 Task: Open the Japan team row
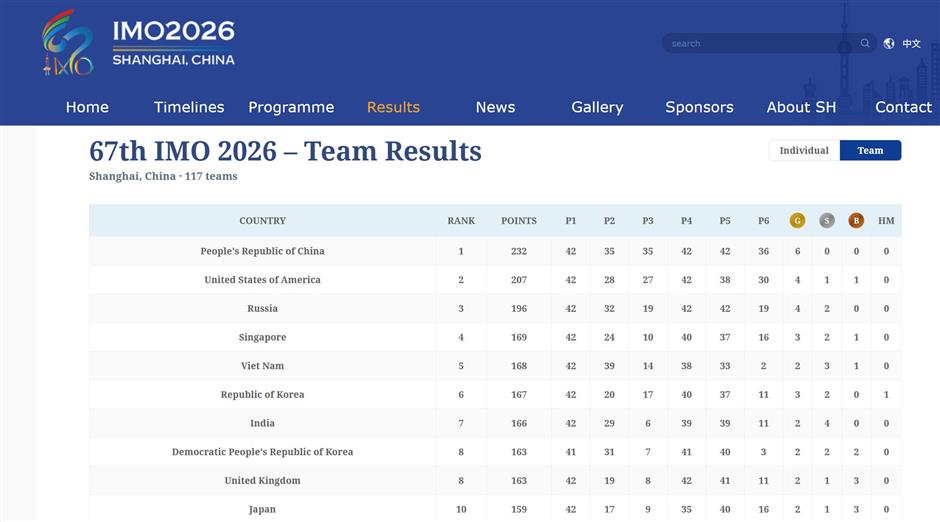click(x=495, y=509)
